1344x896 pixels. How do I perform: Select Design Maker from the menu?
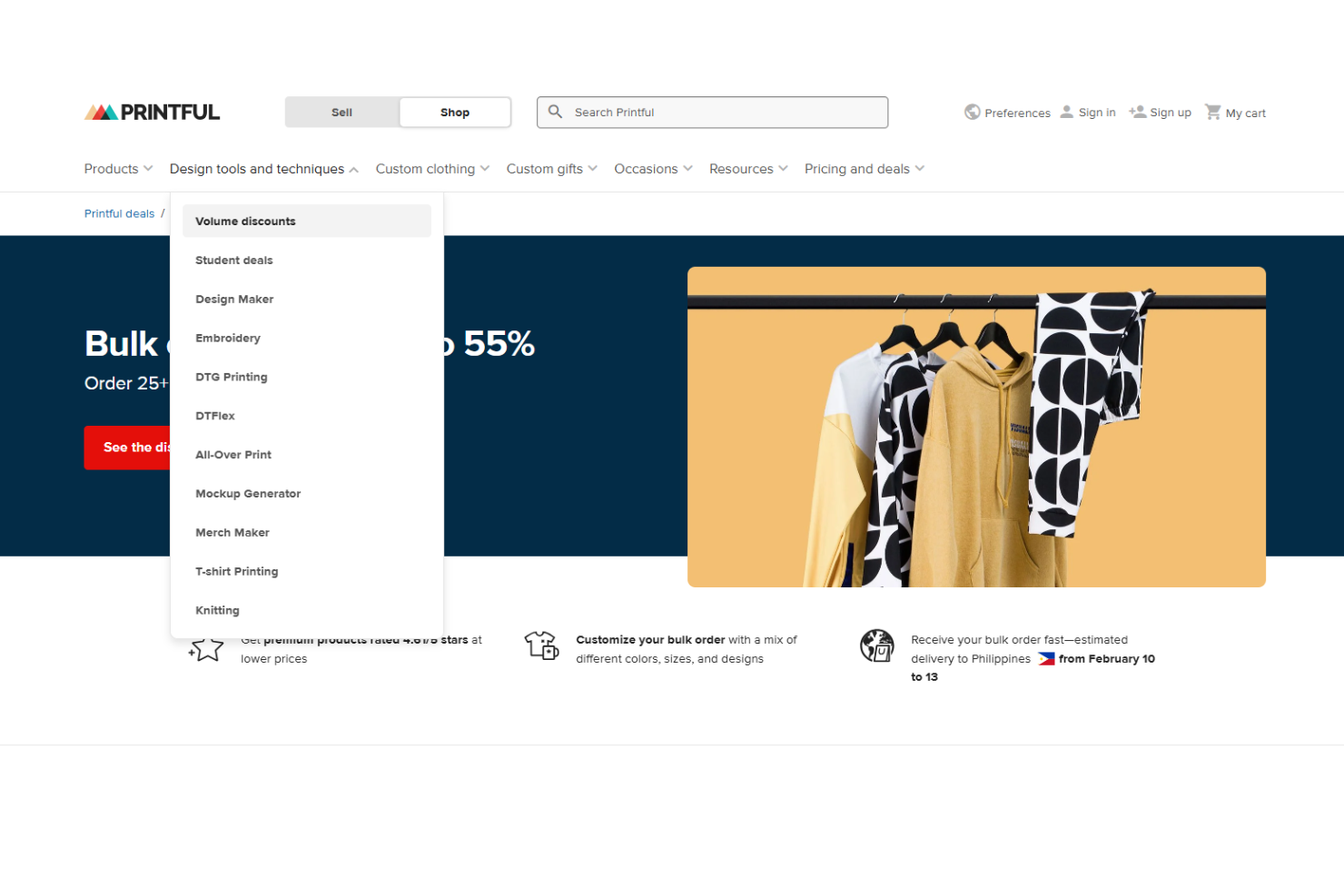(234, 299)
